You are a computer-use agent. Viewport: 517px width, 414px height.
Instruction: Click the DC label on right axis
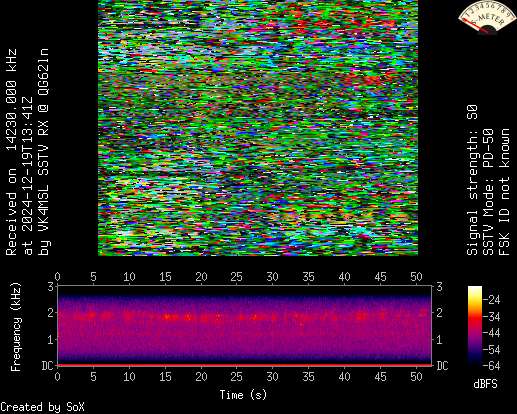[x=442, y=366]
